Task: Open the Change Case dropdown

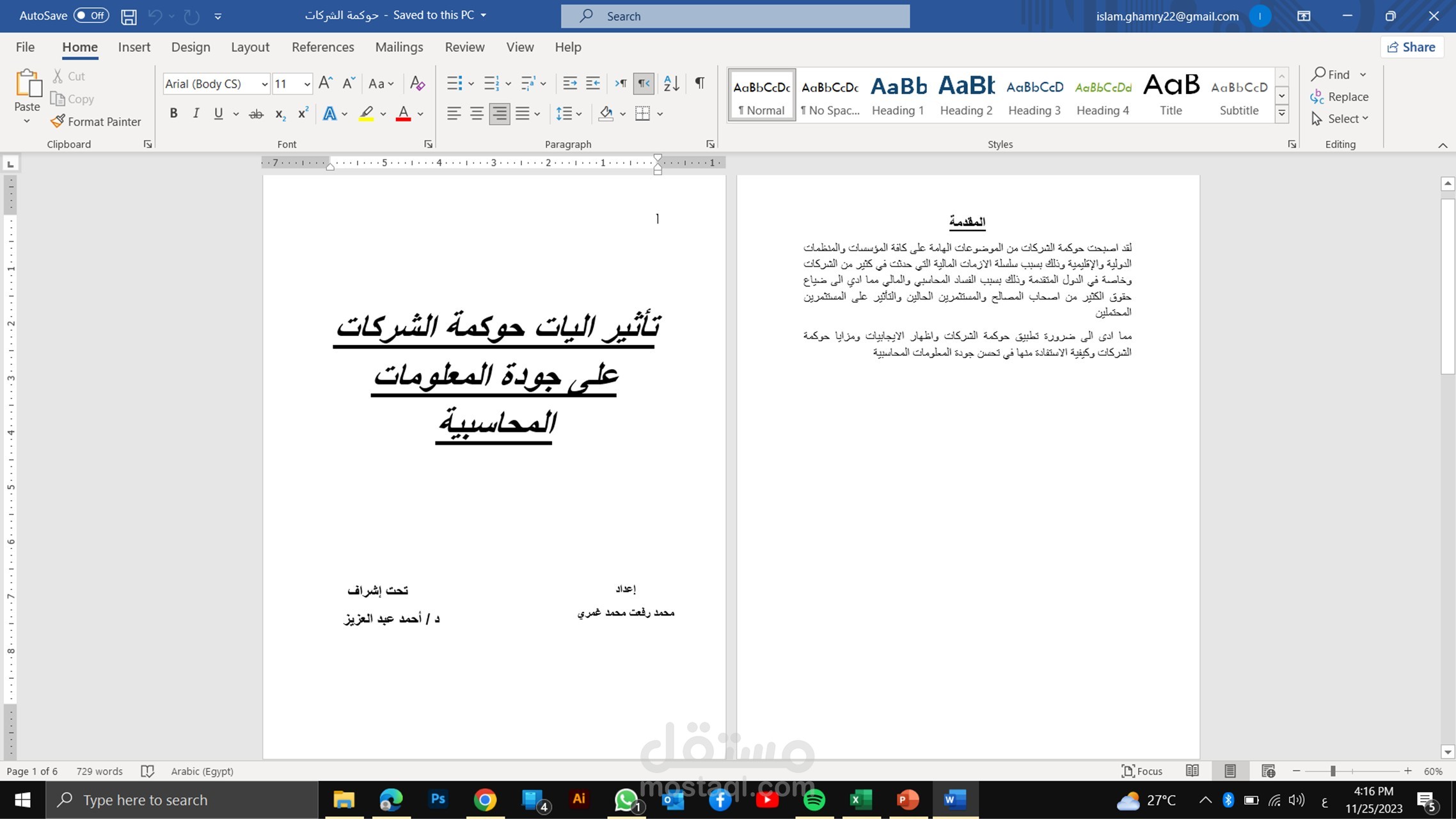Action: 381,83
